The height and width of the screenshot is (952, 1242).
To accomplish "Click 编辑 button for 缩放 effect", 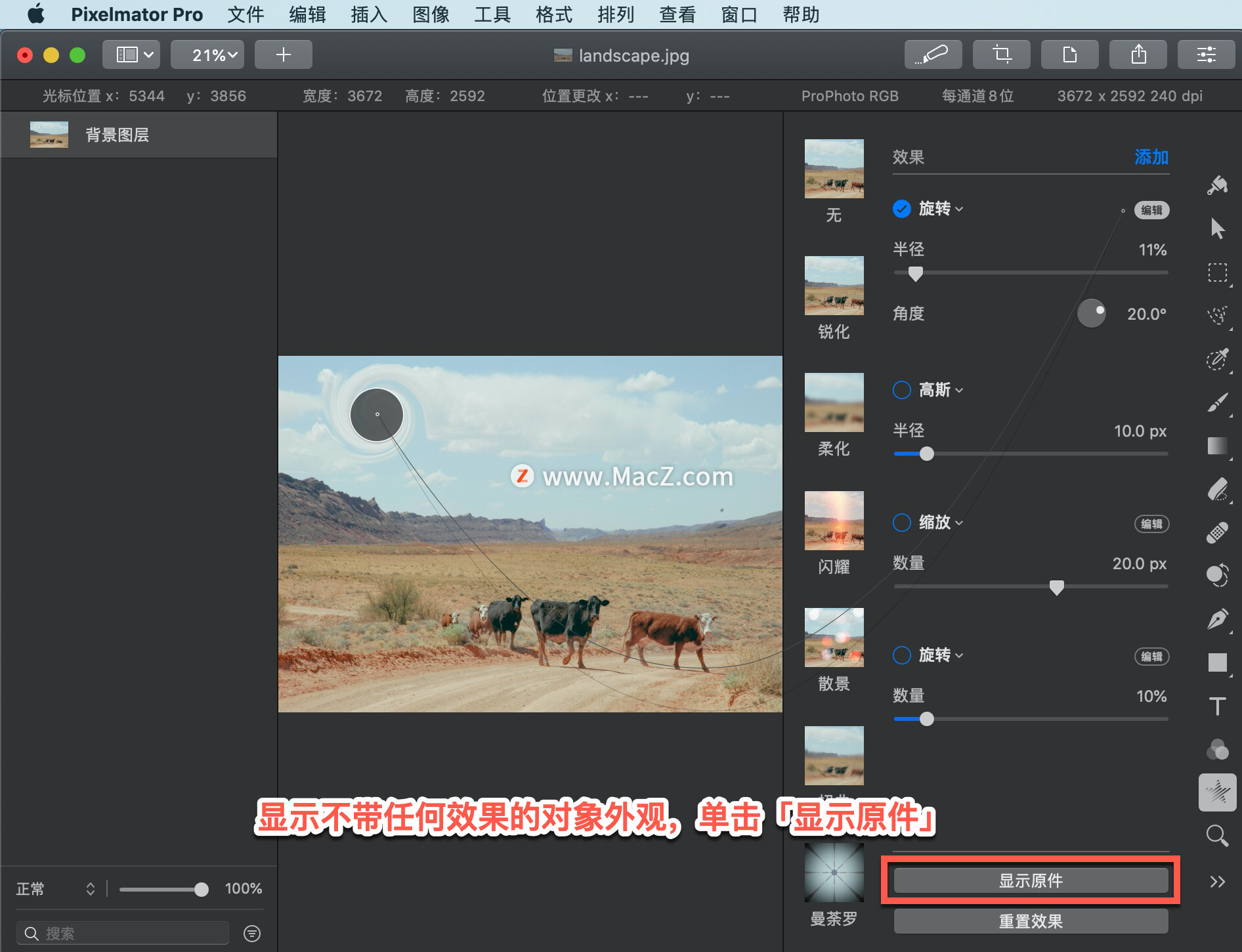I will 1151,524.
